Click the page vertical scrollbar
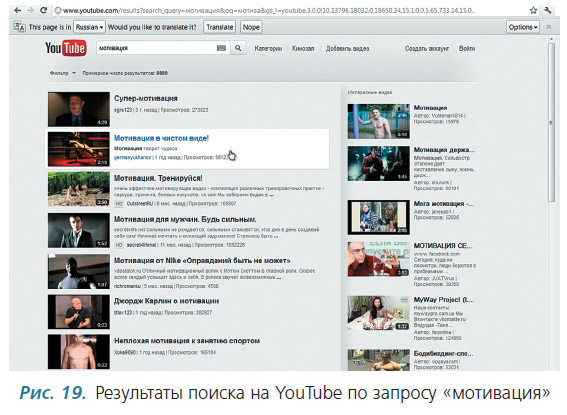 point(551,123)
